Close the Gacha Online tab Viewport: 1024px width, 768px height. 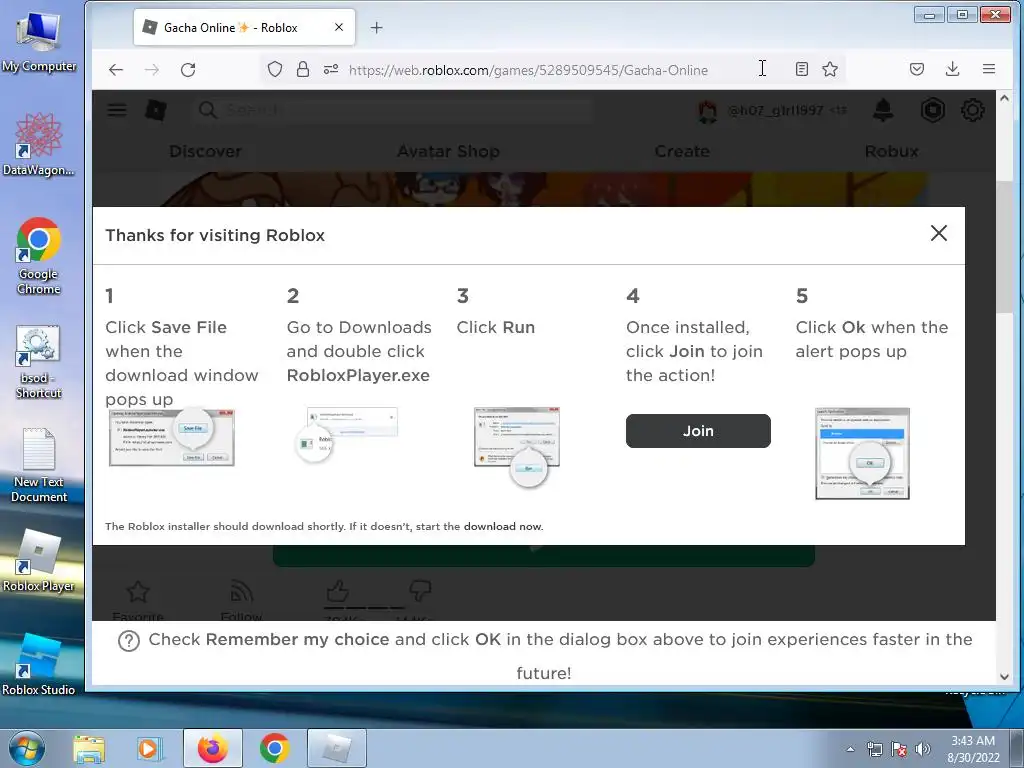coord(339,27)
